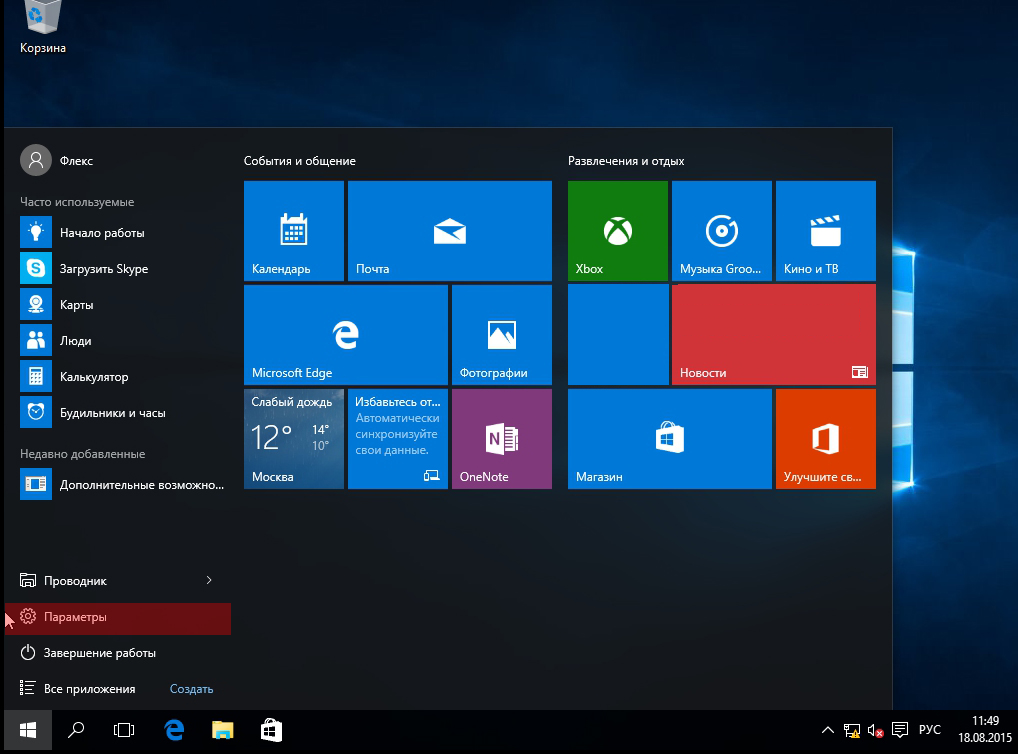This screenshot has width=1018, height=754.
Task: Open the Новости news tile
Action: [x=773, y=334]
